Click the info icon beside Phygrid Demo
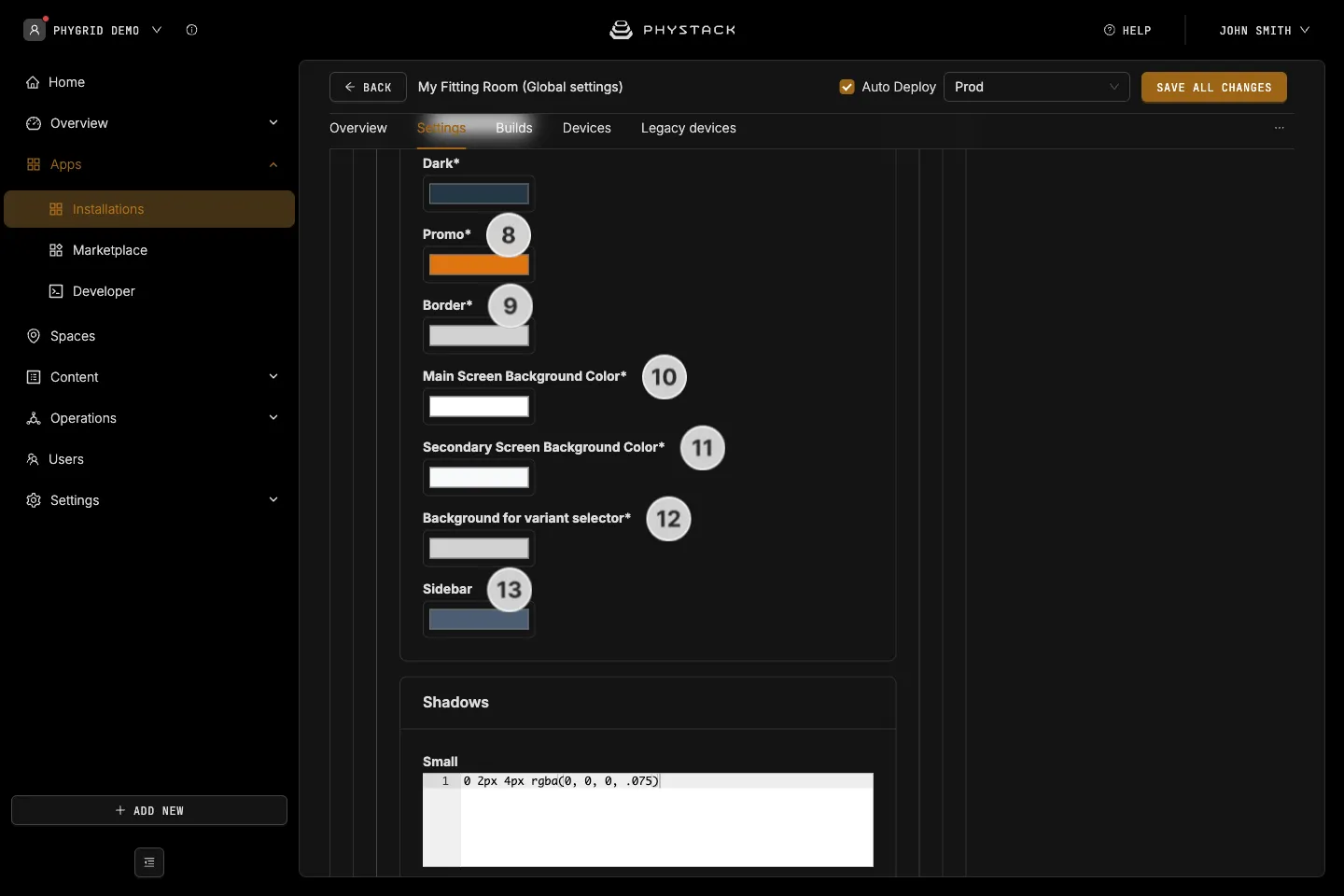The width and height of the screenshot is (1344, 896). [x=191, y=30]
